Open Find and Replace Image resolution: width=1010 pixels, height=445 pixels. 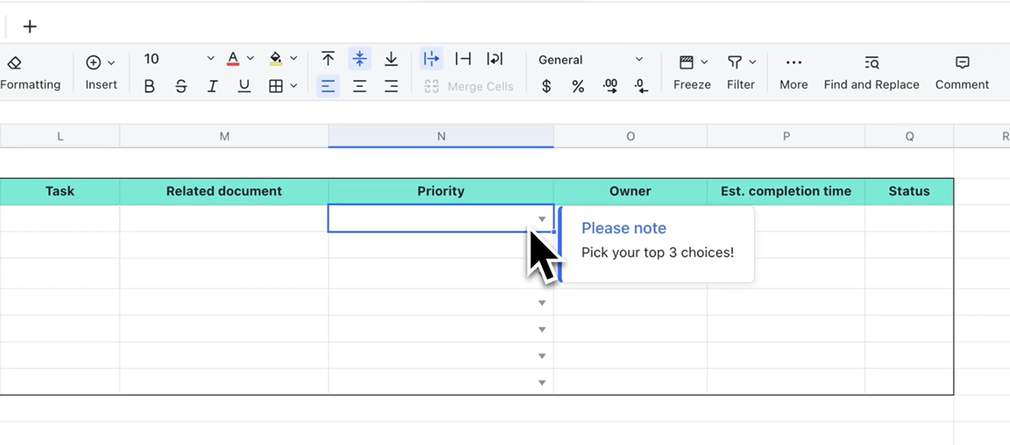(871, 72)
